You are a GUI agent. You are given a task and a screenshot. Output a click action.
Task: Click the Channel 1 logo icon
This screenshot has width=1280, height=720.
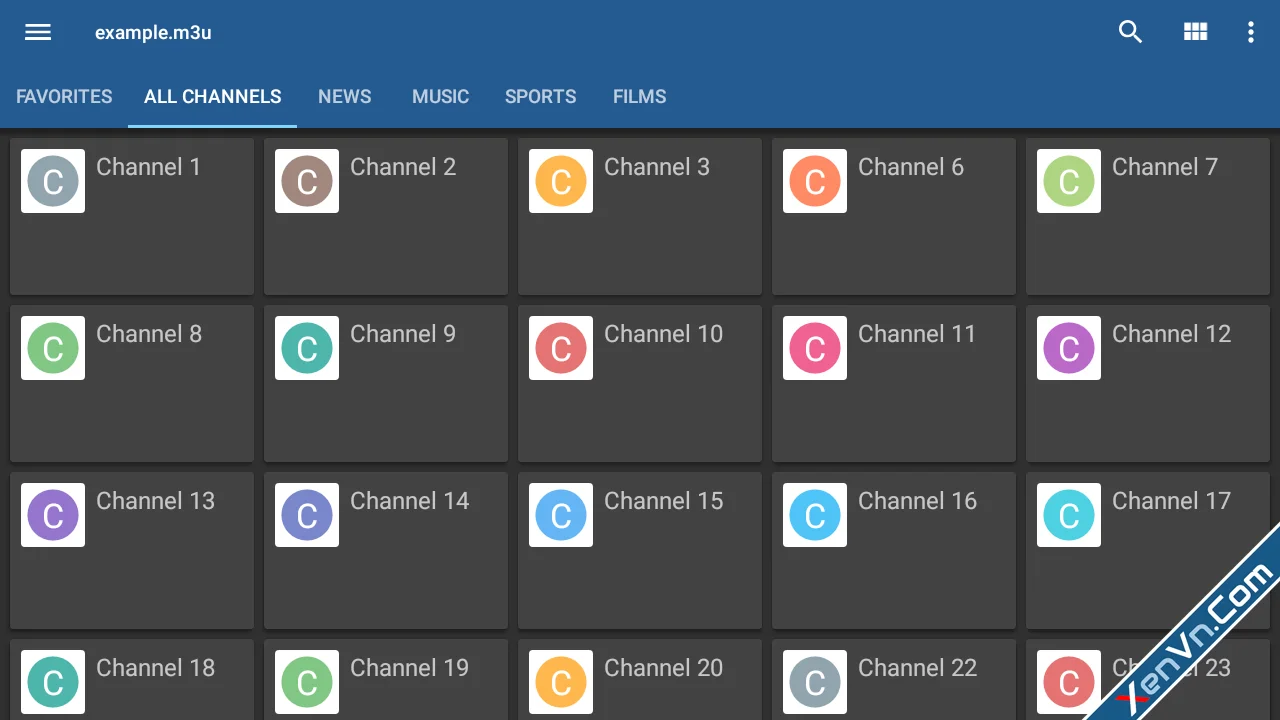click(53, 181)
